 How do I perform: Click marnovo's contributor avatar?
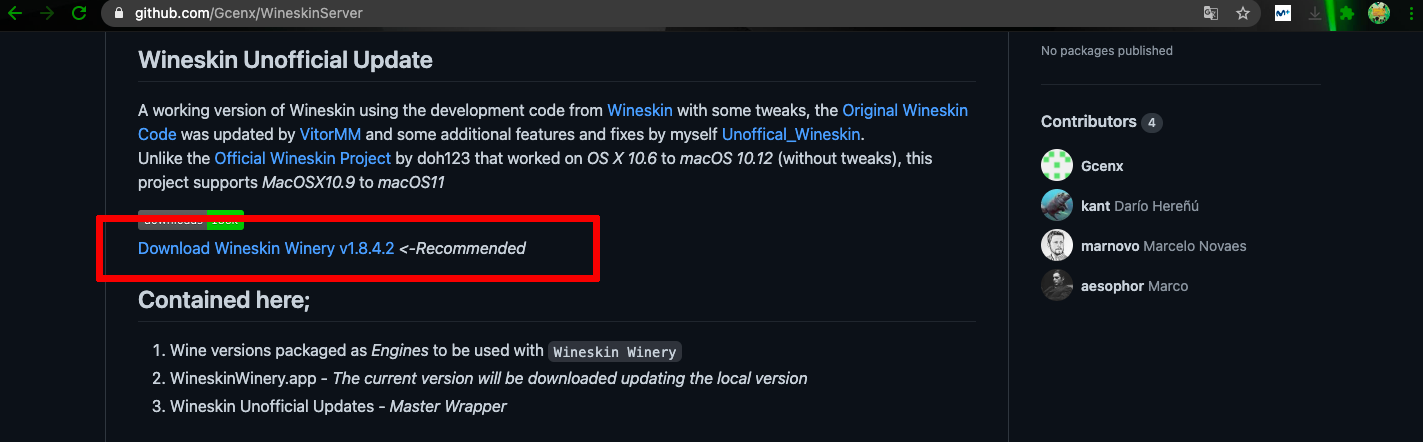coord(1057,245)
